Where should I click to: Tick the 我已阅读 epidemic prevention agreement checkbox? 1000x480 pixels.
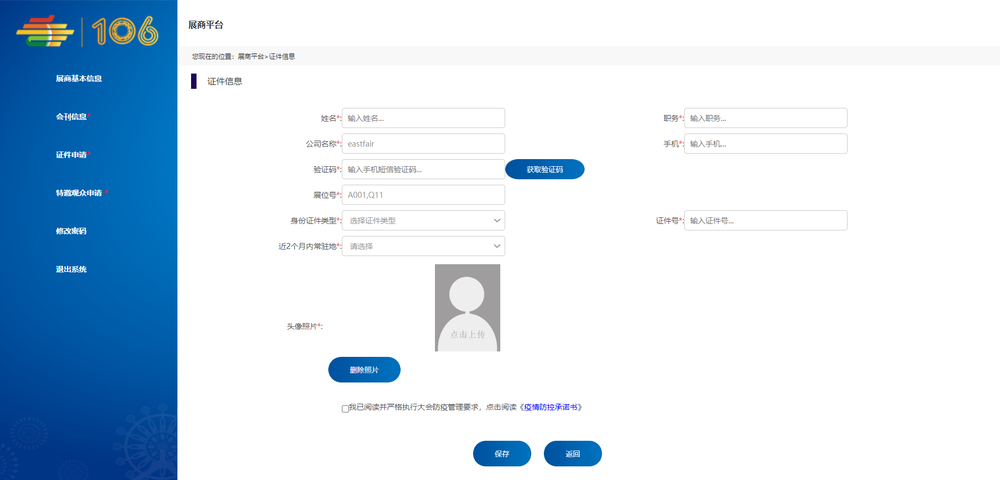(345, 408)
